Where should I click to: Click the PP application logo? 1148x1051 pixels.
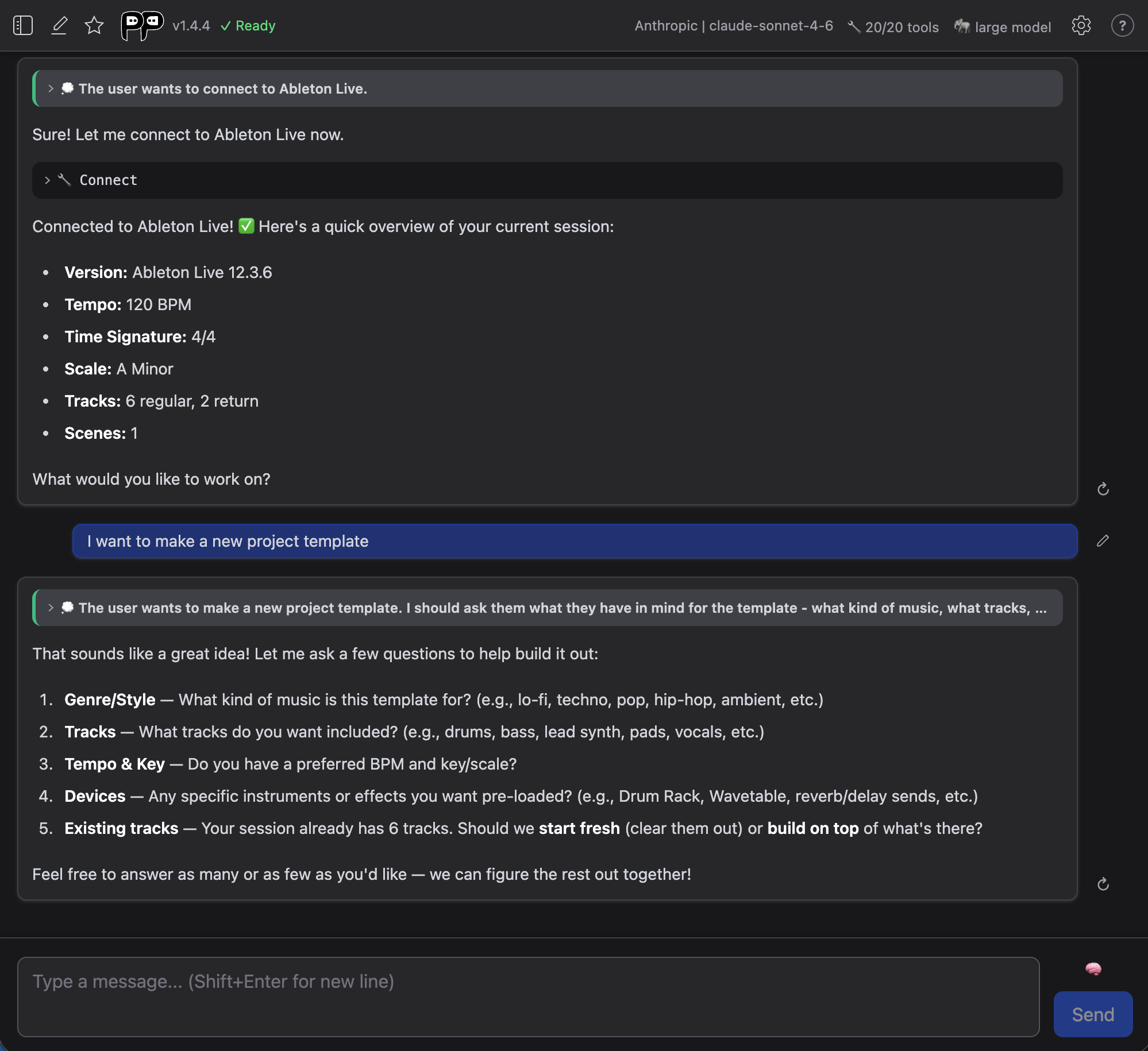point(141,25)
